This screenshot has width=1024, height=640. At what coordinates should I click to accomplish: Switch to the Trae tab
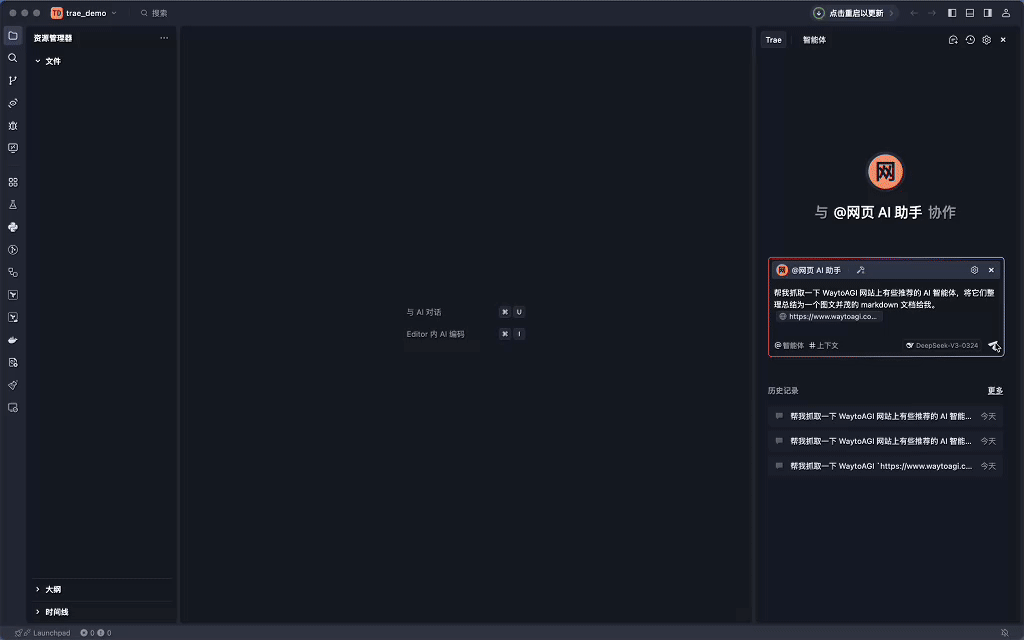point(773,40)
